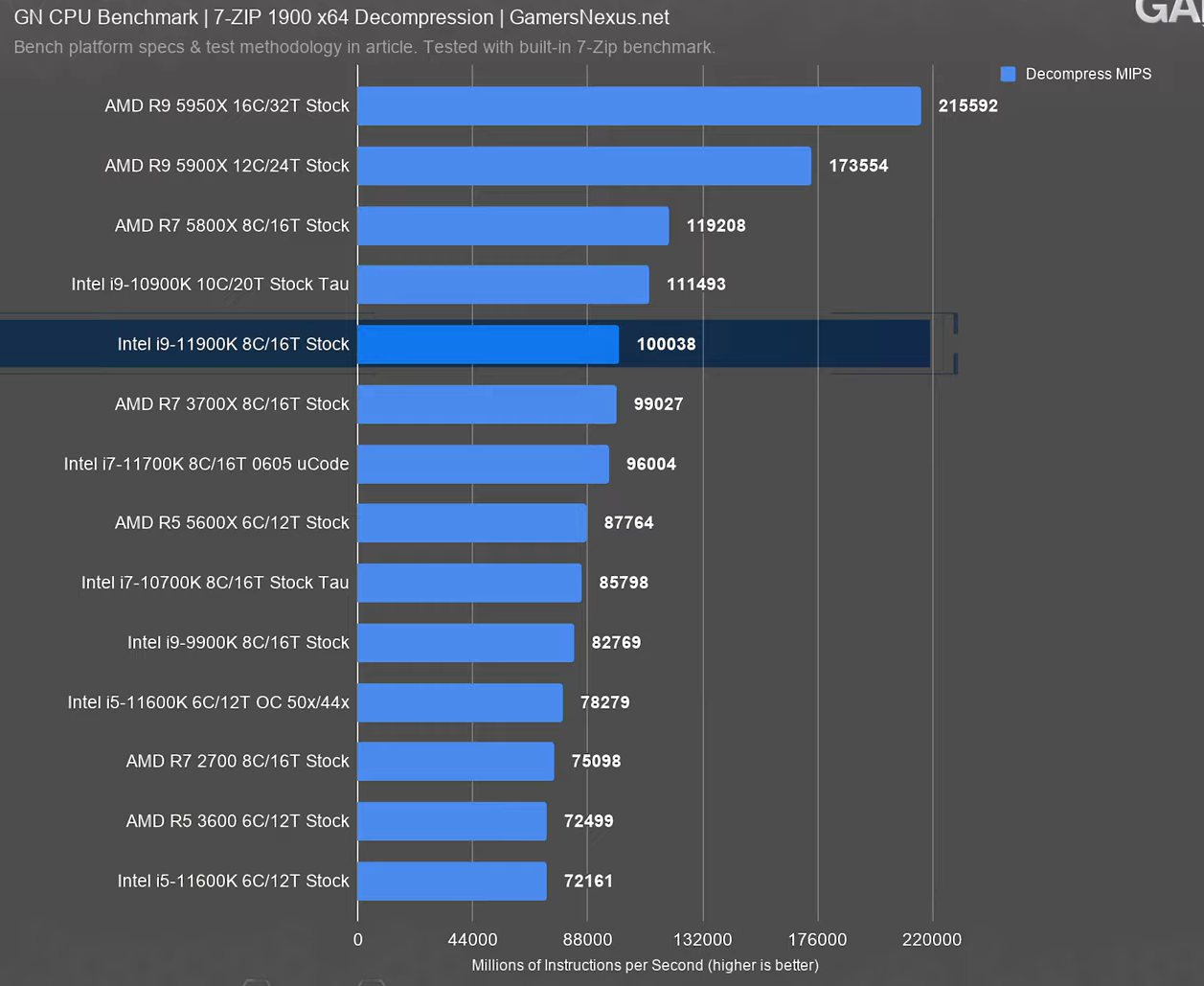Viewport: 1204px width, 986px height.
Task: Select the AMD R7 2700 bar
Action: click(456, 761)
